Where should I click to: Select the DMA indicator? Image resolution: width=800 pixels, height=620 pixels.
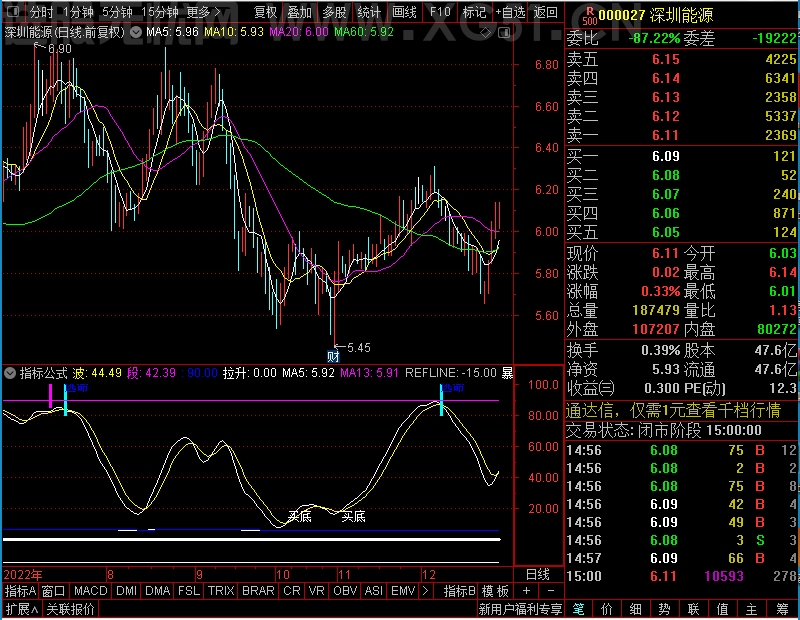157,591
